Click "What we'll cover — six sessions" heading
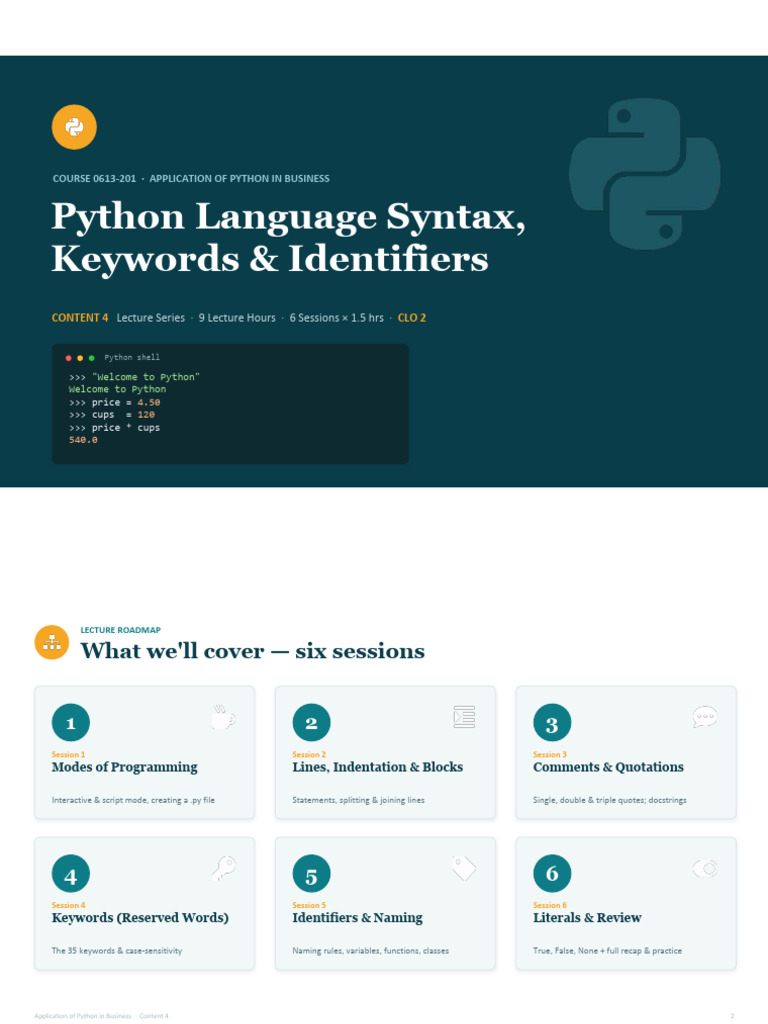768x1024 pixels. [253, 651]
